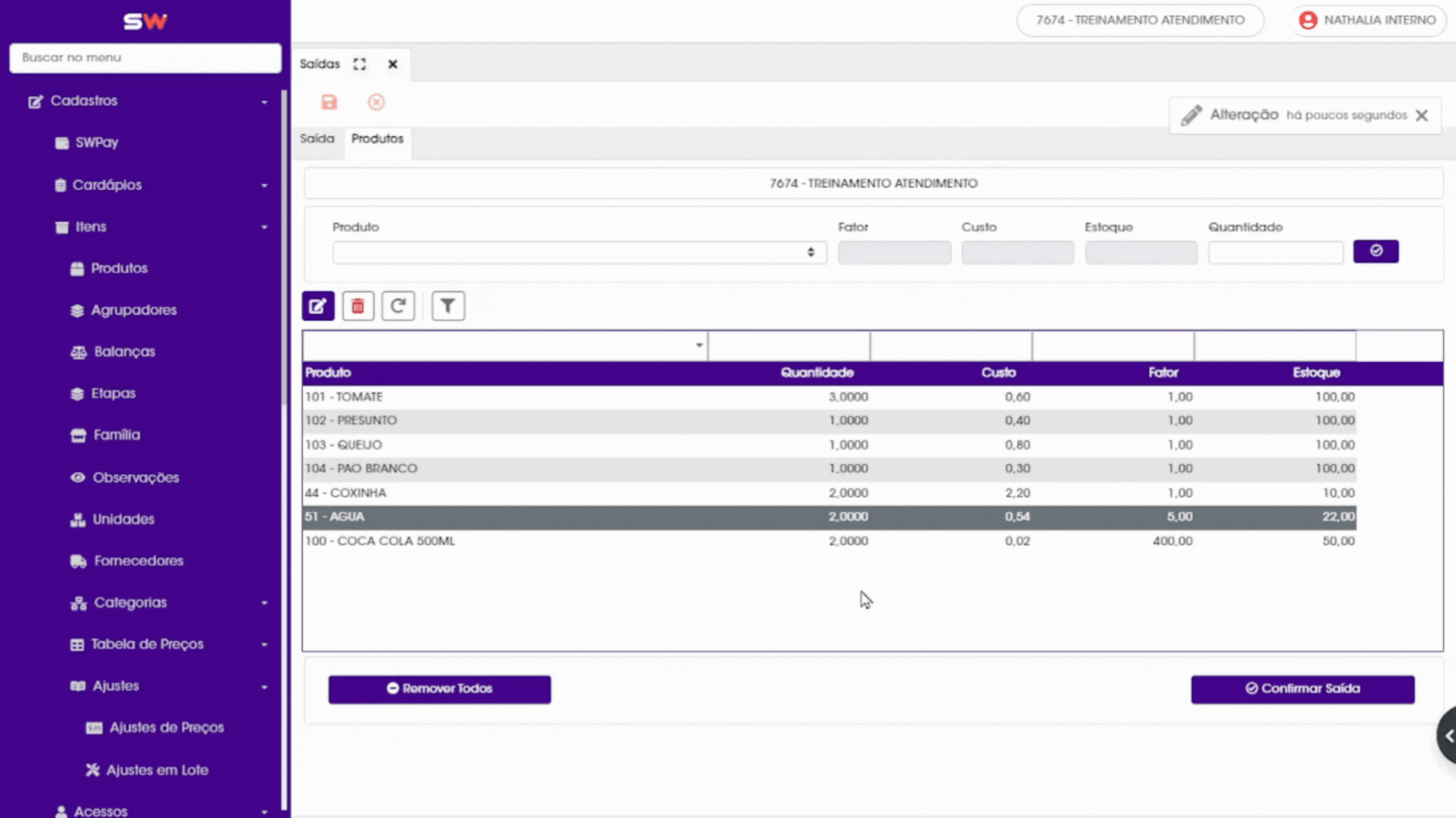Screen dimensions: 1456x818
Task: Click the cancel circle-x icon
Action: pyautogui.click(x=377, y=102)
